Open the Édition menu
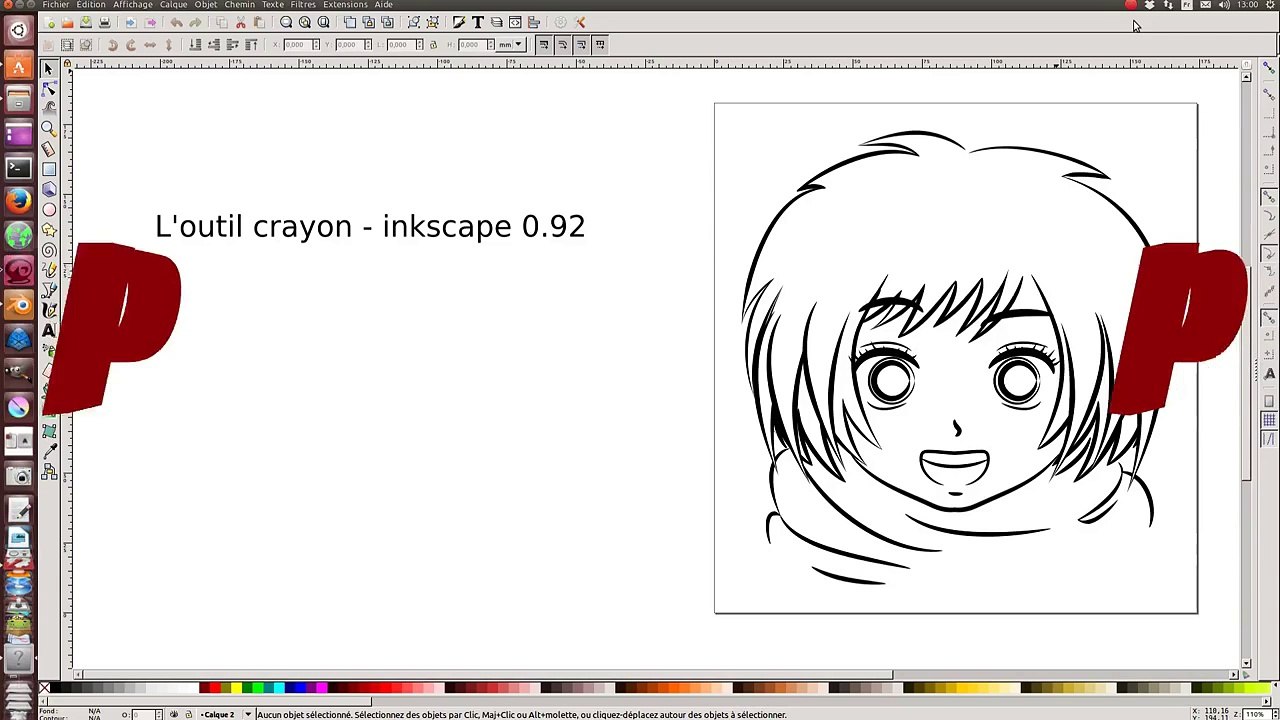The width and height of the screenshot is (1280, 720). [91, 4]
